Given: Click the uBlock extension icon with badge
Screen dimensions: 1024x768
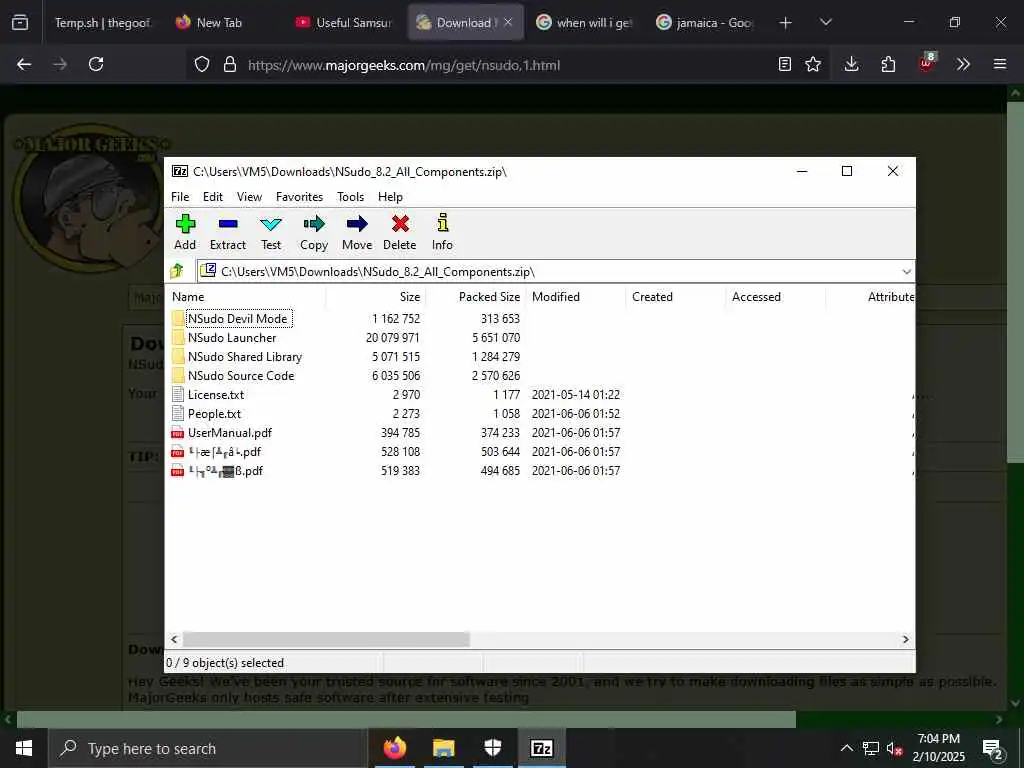Looking at the screenshot, I should pyautogui.click(x=926, y=63).
